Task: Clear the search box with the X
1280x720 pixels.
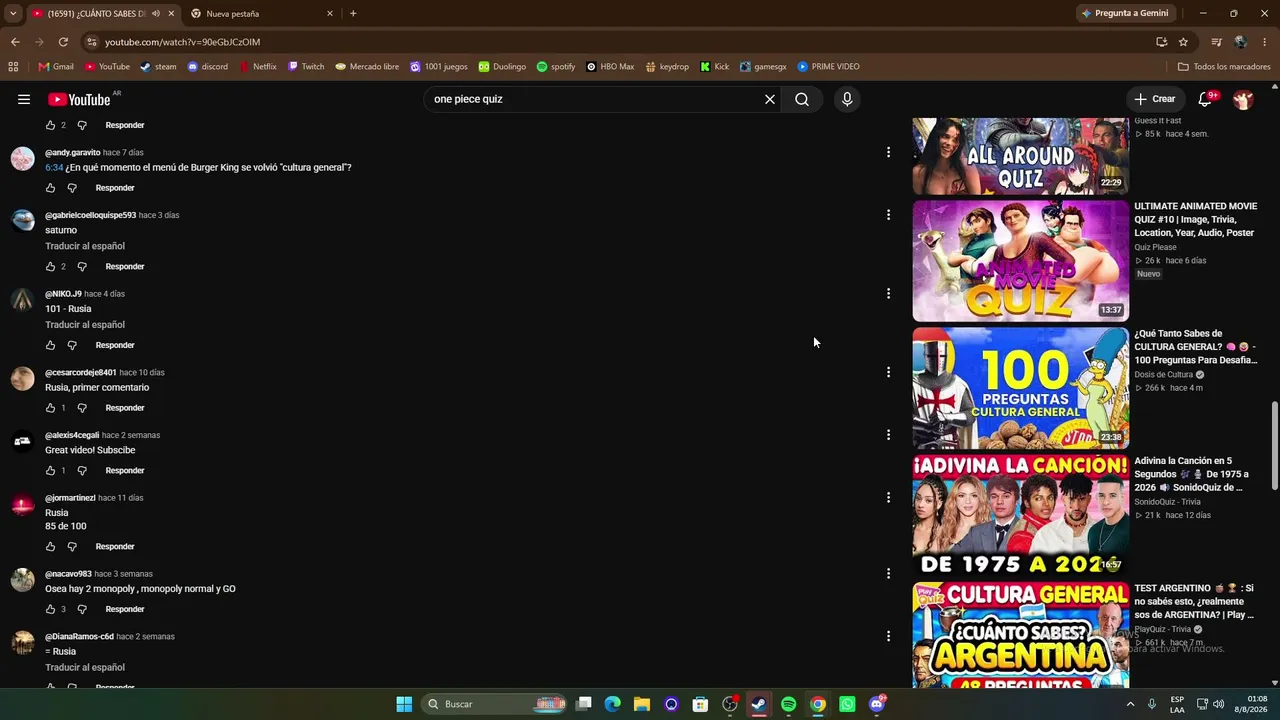Action: click(770, 99)
